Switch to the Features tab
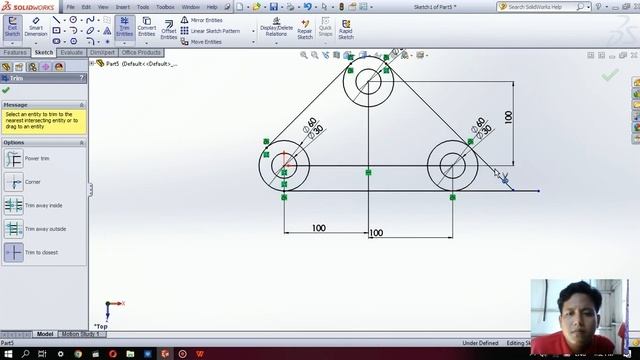The height and width of the screenshot is (360, 640). tap(15, 53)
